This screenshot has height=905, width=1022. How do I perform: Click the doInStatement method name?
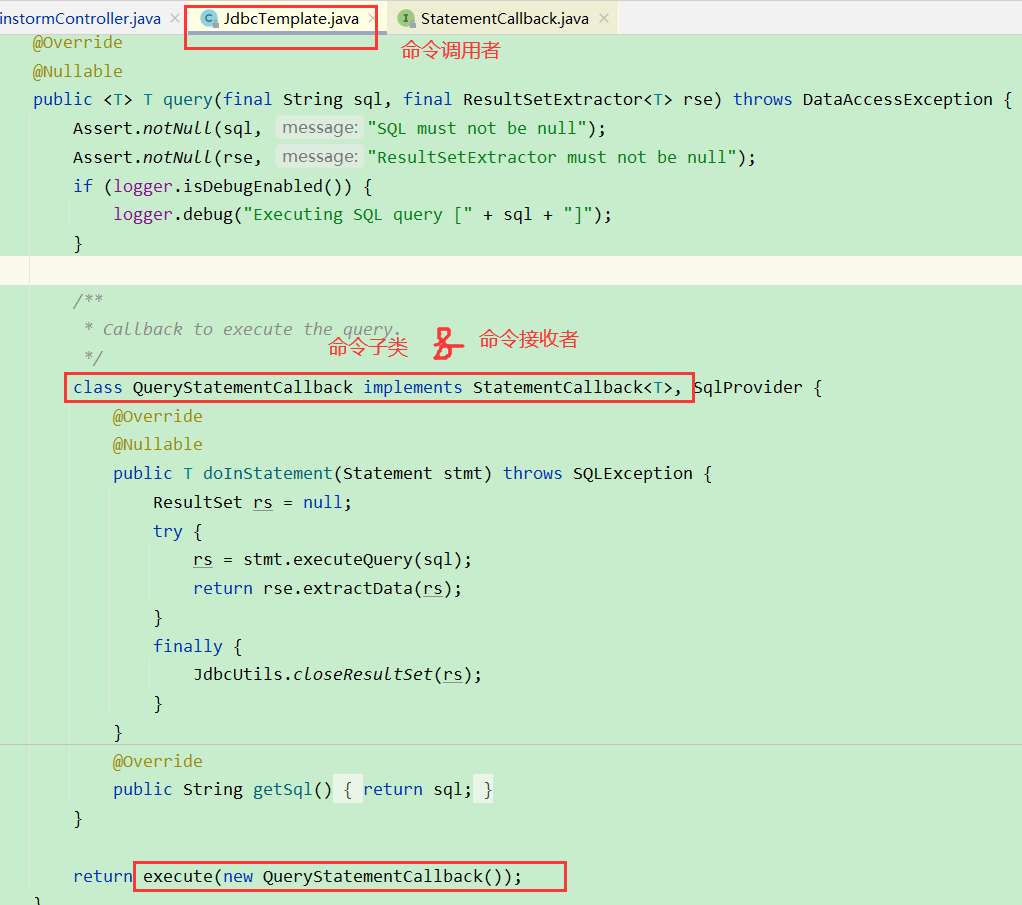tap(268, 473)
